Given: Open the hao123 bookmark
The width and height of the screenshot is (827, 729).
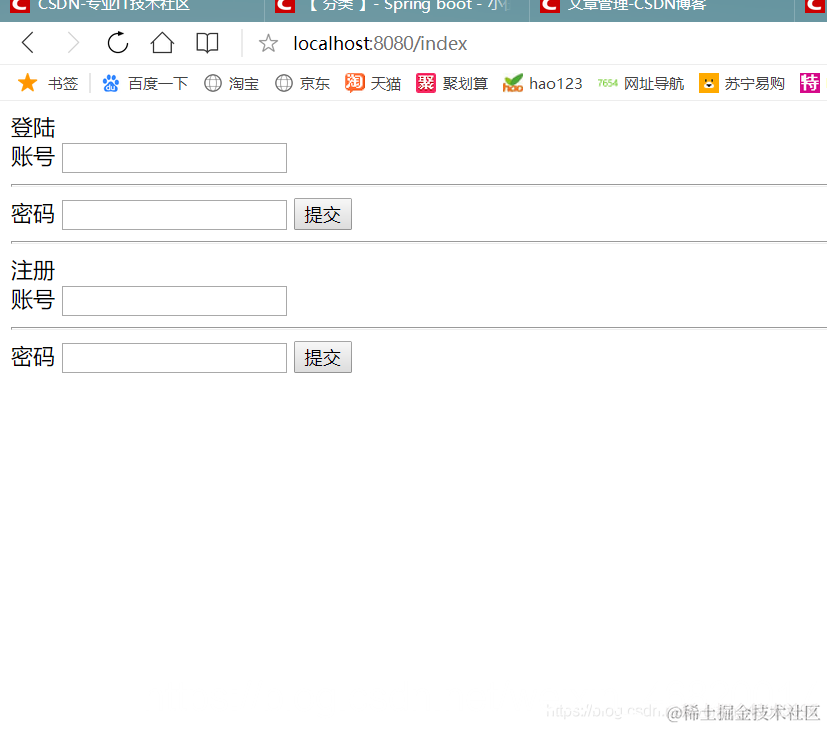Looking at the screenshot, I should click(x=542, y=83).
